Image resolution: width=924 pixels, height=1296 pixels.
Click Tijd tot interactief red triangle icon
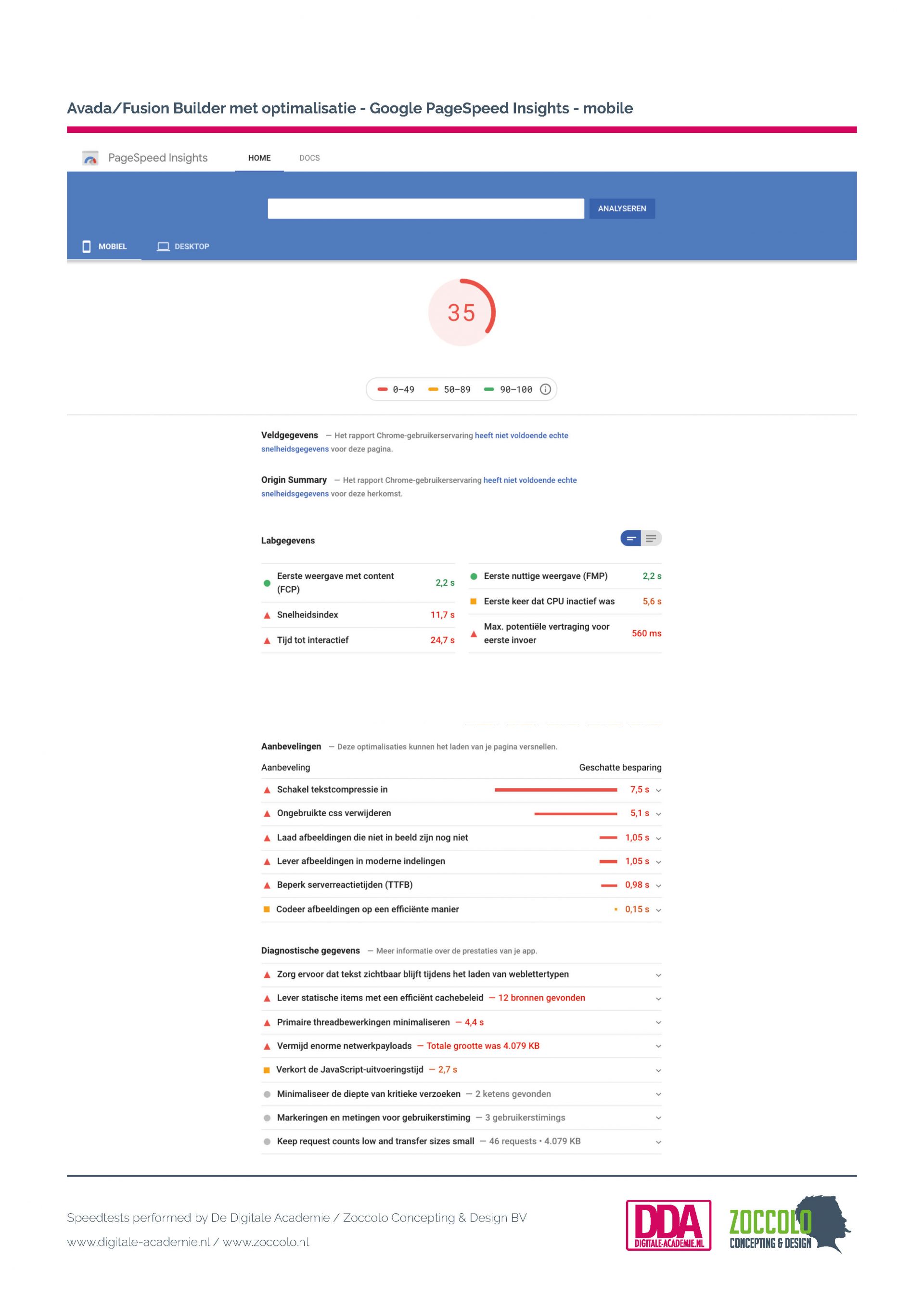(x=267, y=641)
